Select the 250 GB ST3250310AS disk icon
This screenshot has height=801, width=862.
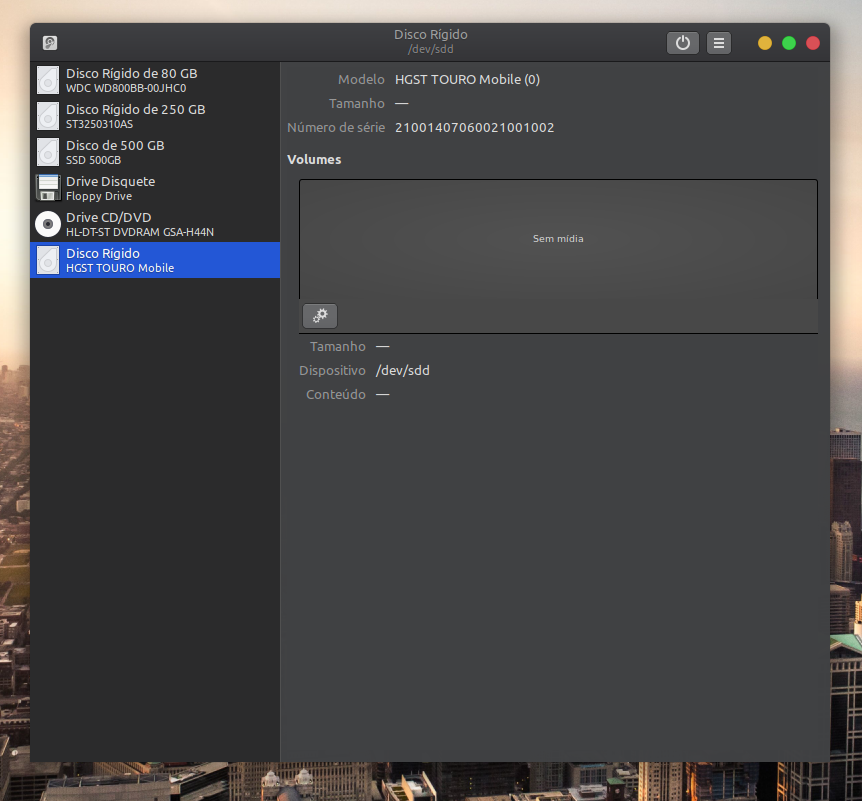click(48, 116)
